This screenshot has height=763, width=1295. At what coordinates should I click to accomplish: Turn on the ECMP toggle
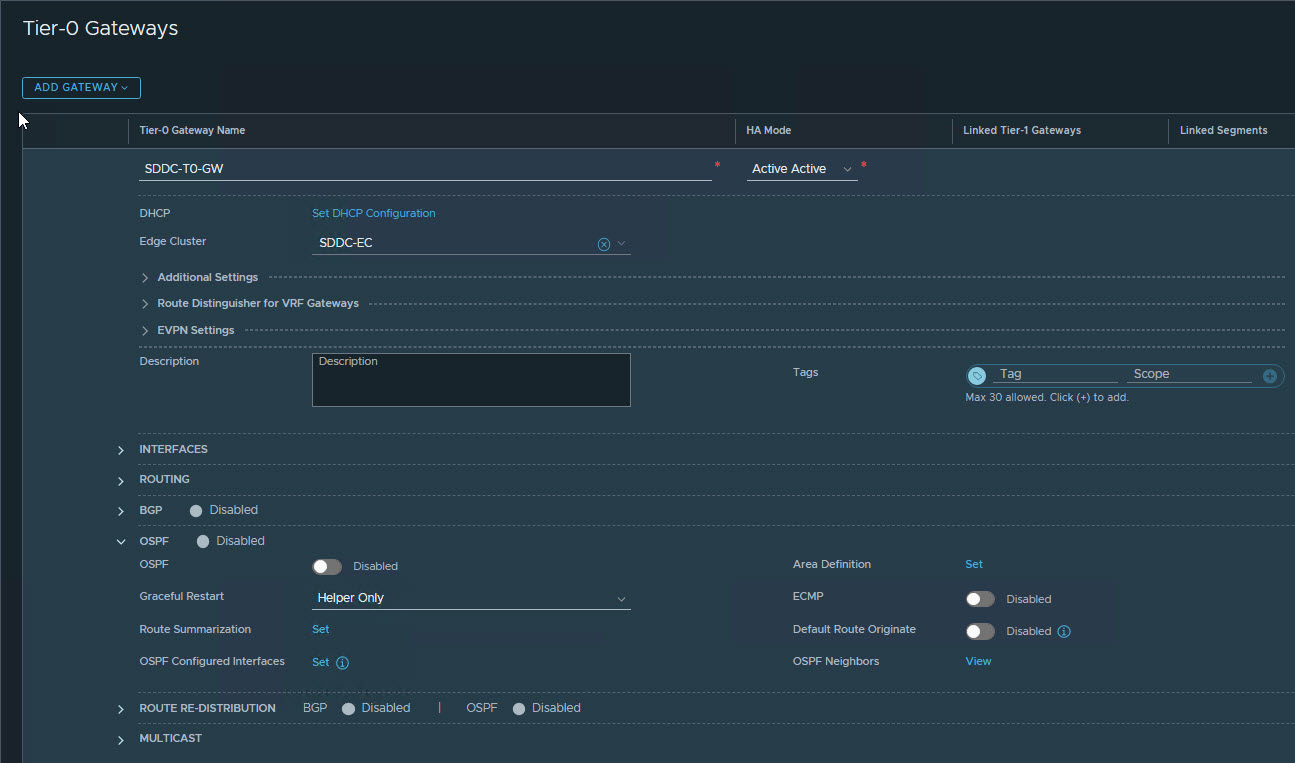click(x=980, y=600)
